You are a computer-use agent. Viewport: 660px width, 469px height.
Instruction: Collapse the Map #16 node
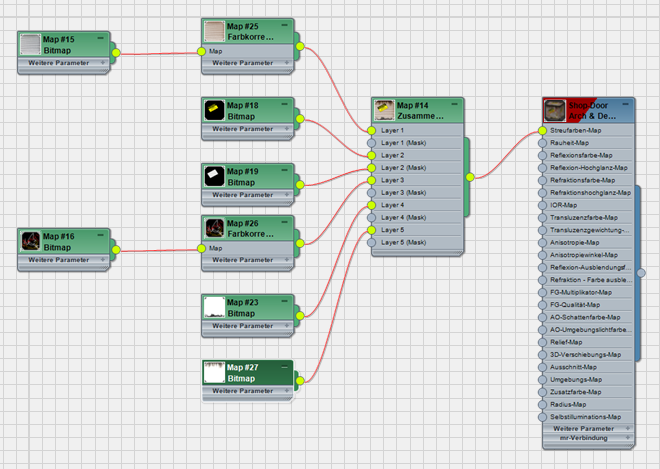coord(101,235)
